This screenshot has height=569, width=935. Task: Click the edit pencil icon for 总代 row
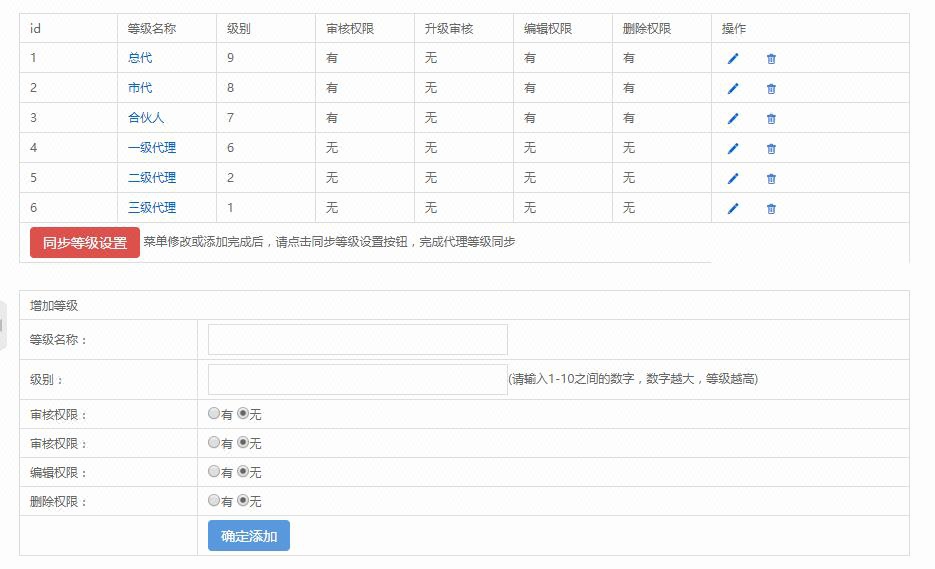tap(733, 58)
